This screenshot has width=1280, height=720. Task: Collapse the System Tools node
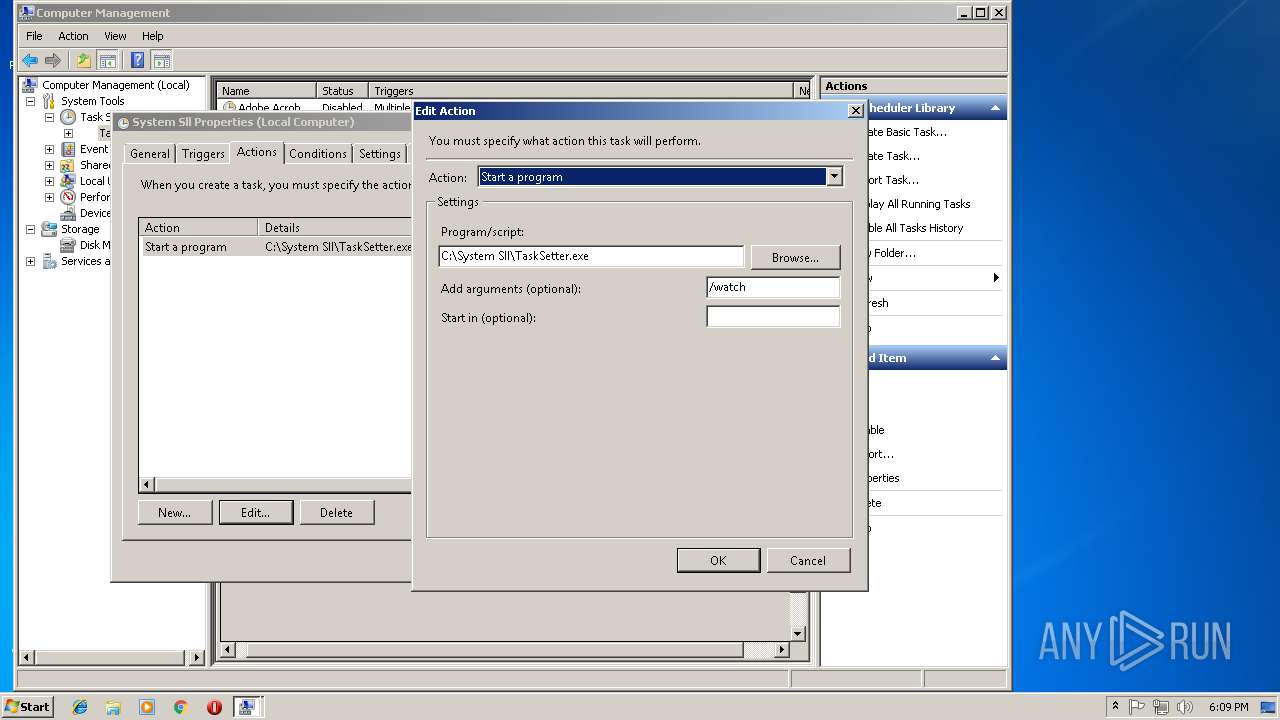pyautogui.click(x=30, y=101)
